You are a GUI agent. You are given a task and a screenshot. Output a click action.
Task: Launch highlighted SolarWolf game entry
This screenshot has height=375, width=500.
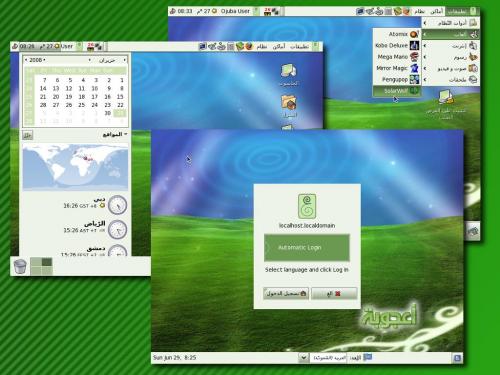coord(397,91)
